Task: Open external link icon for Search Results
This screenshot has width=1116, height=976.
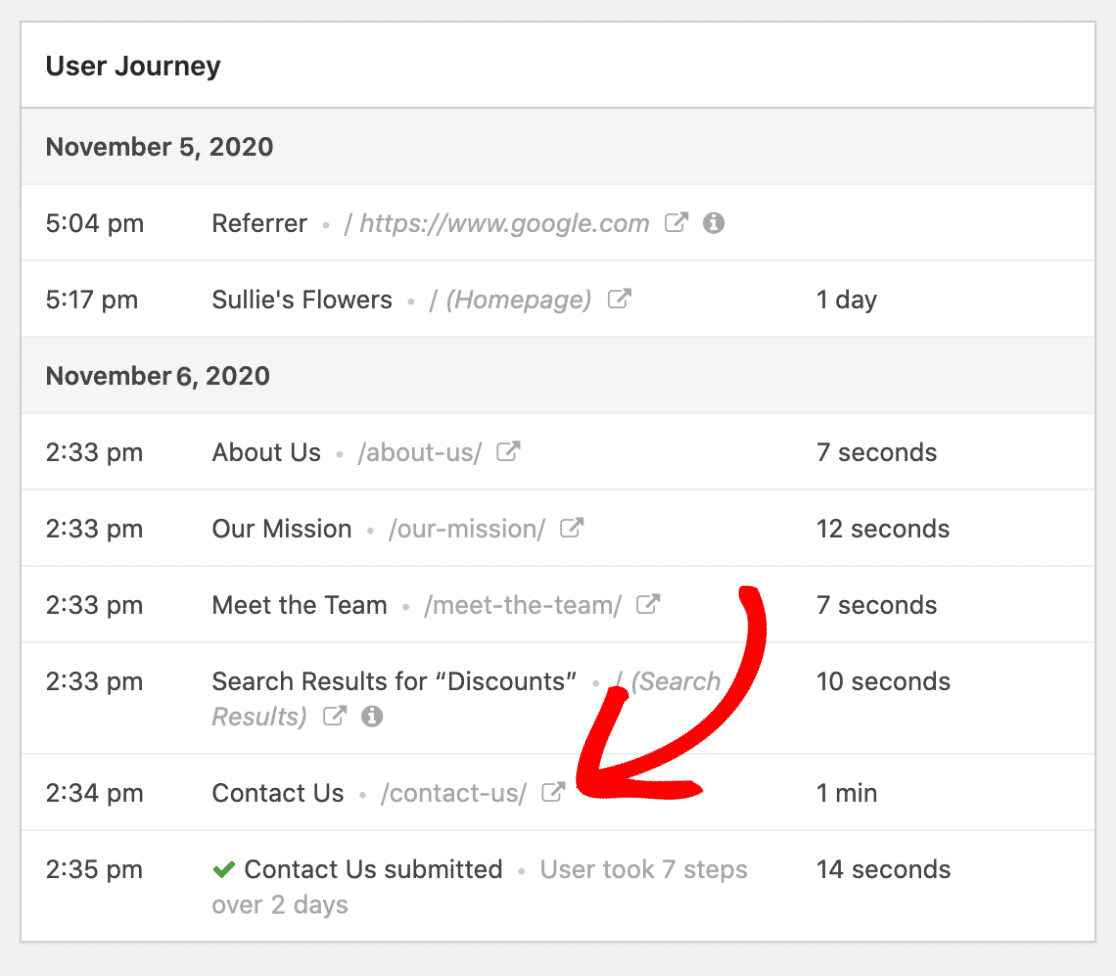Action: (x=335, y=715)
